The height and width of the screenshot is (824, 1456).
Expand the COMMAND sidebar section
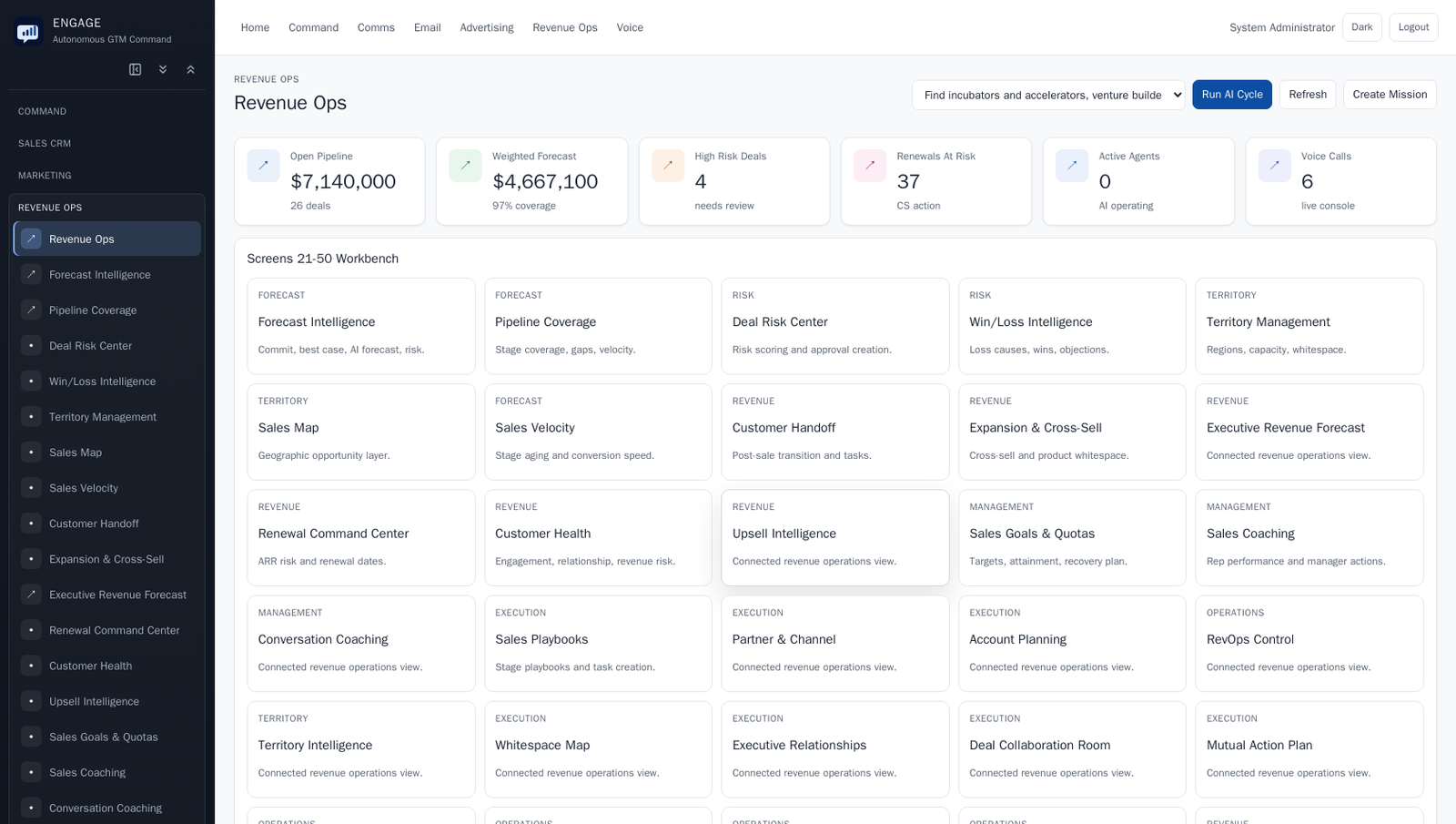pyautogui.click(x=106, y=111)
